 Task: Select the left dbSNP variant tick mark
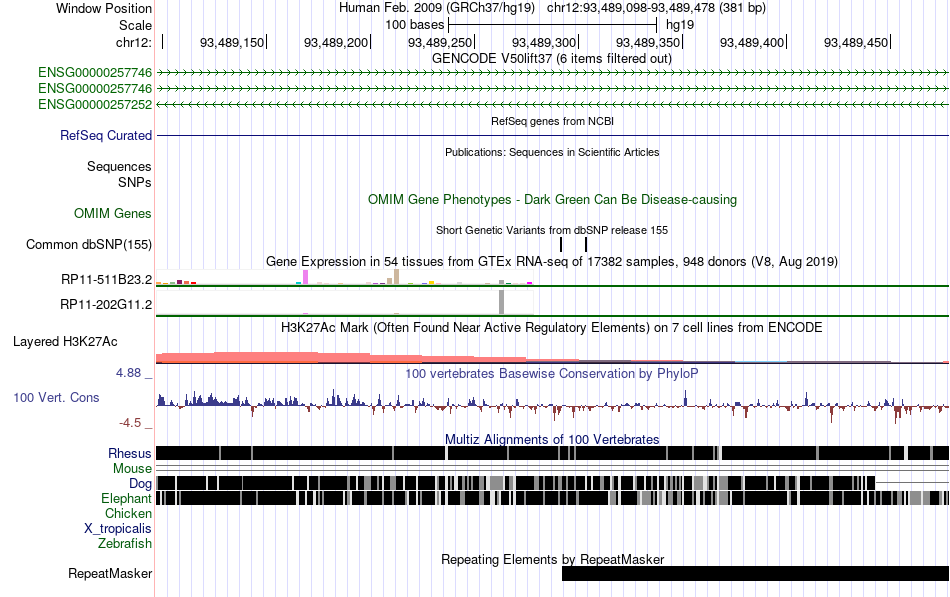pyautogui.click(x=561, y=244)
